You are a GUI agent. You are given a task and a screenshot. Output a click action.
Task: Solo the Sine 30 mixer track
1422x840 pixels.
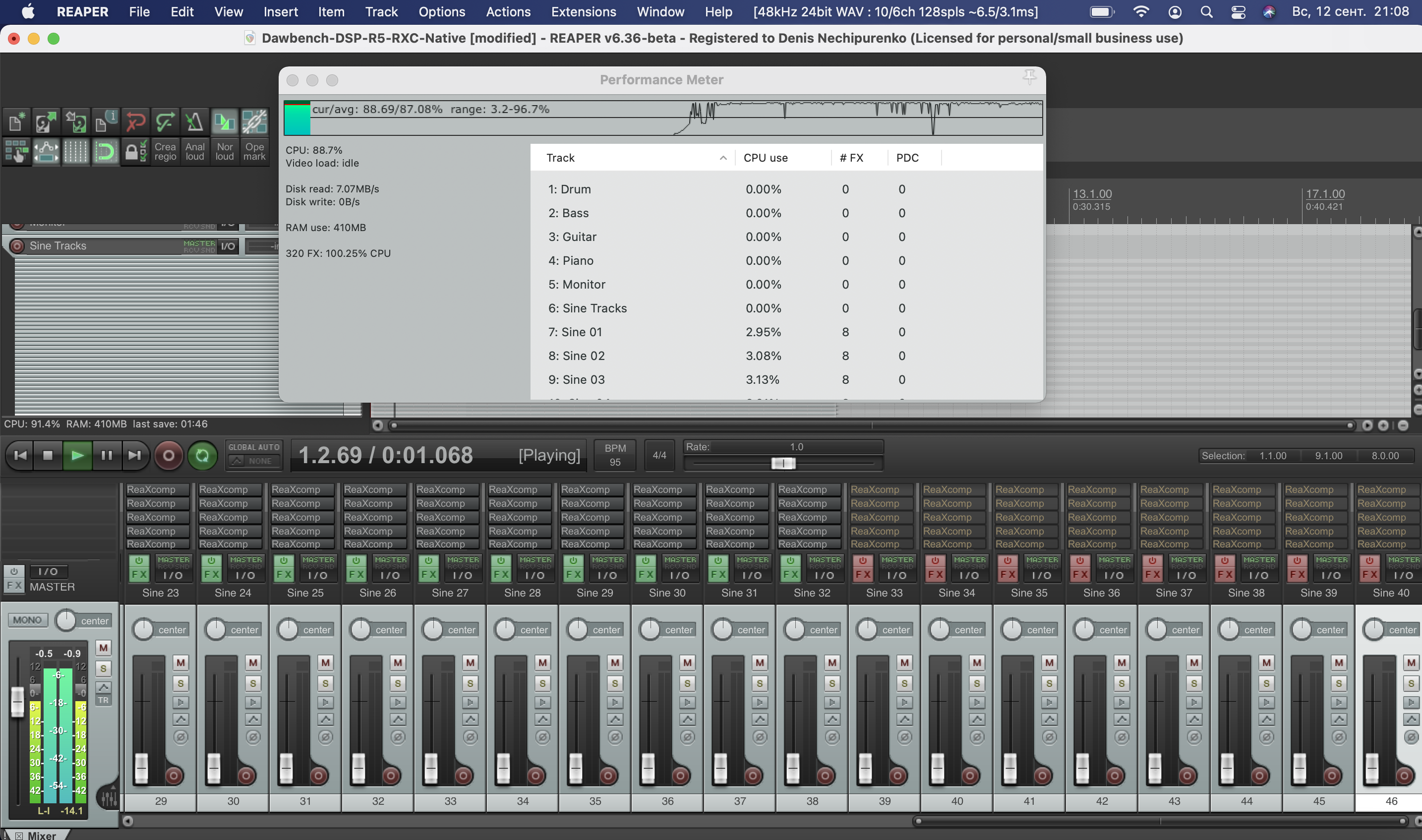click(687, 683)
